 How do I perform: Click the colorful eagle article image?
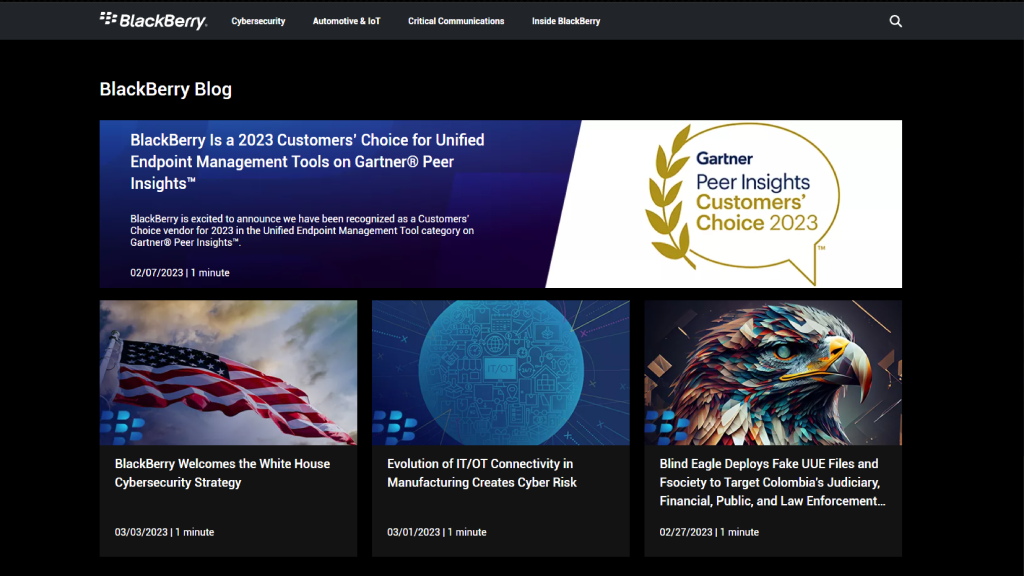coord(773,372)
